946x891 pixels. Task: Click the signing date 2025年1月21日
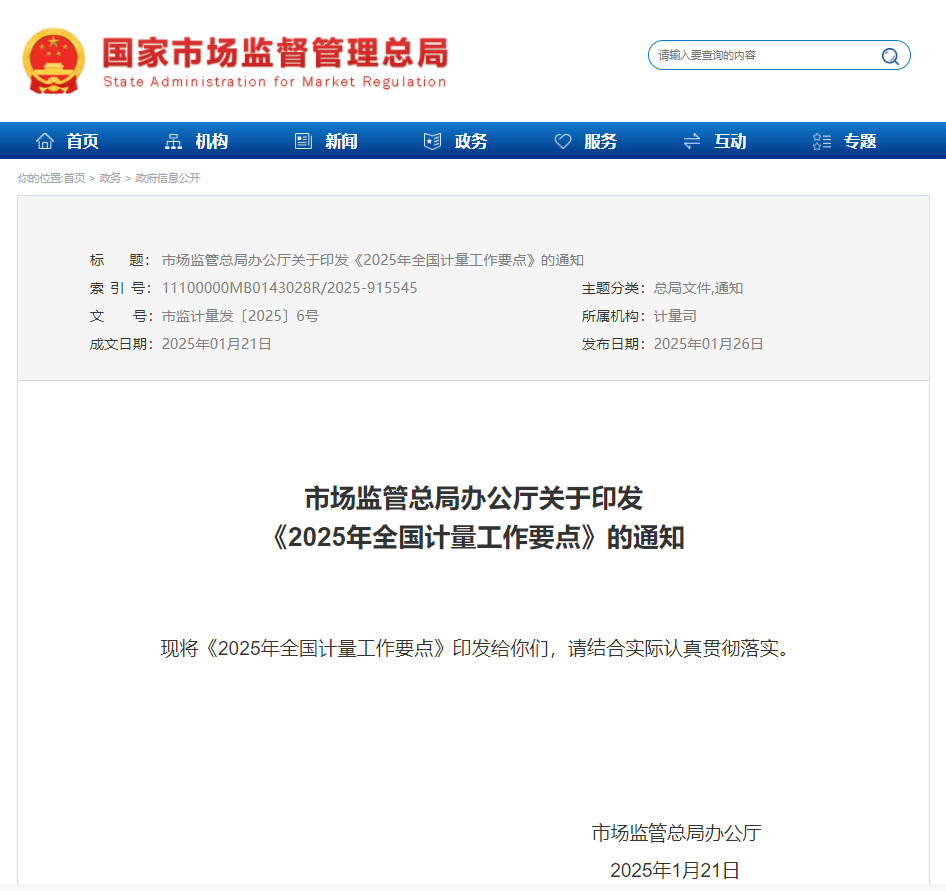675,870
